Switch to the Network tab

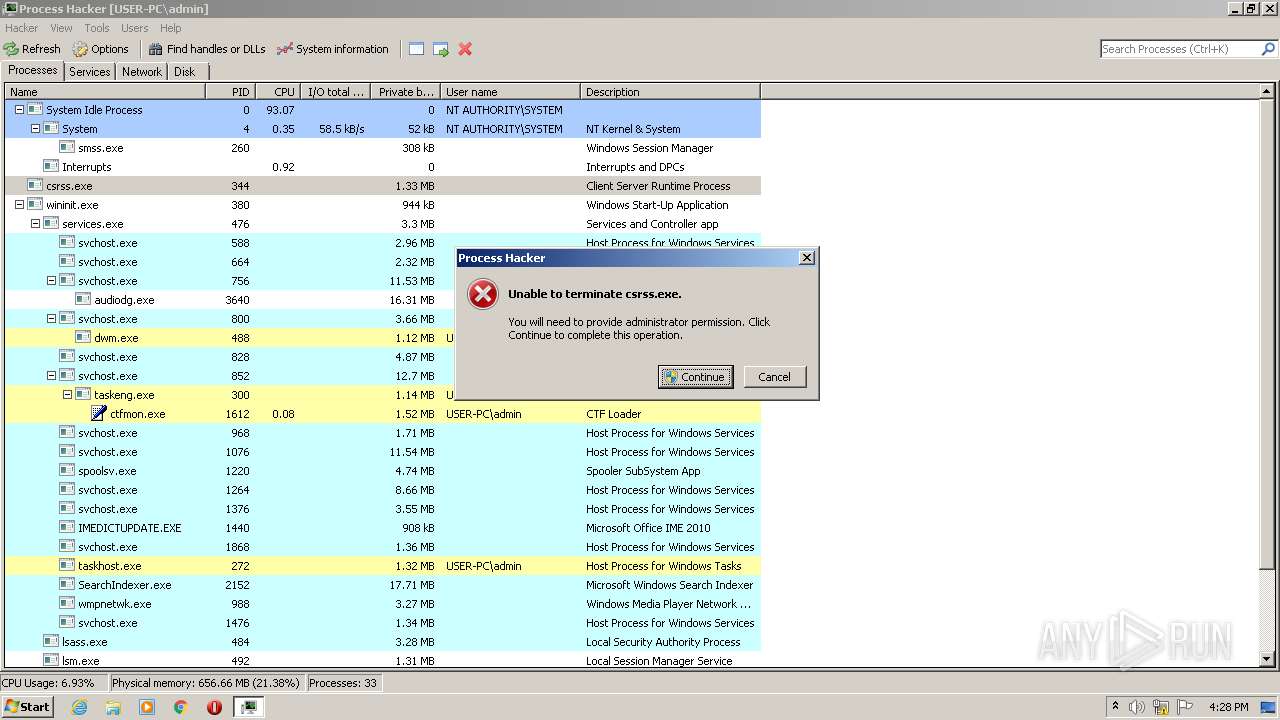click(142, 72)
